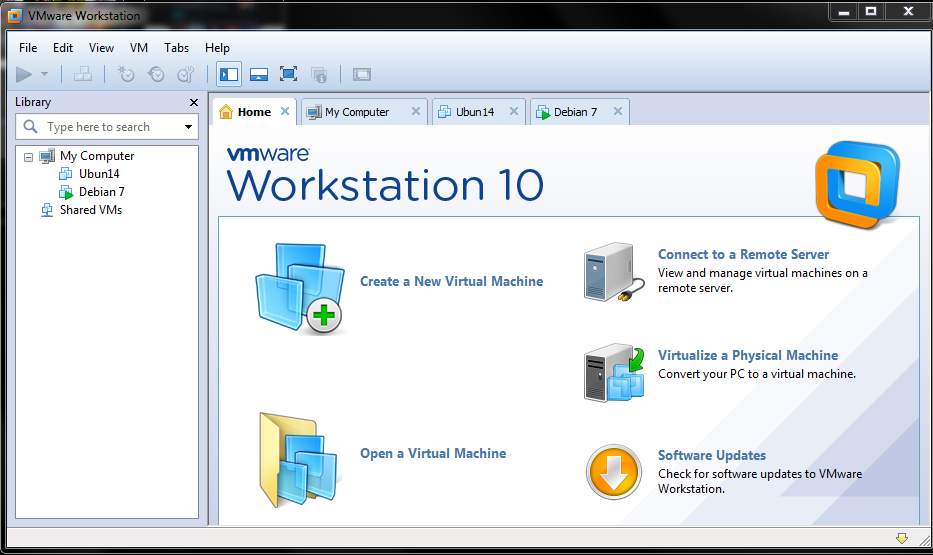Screen dimensions: 933x555
Task: Click the Unity mode toolbar icon
Action: tap(319, 74)
